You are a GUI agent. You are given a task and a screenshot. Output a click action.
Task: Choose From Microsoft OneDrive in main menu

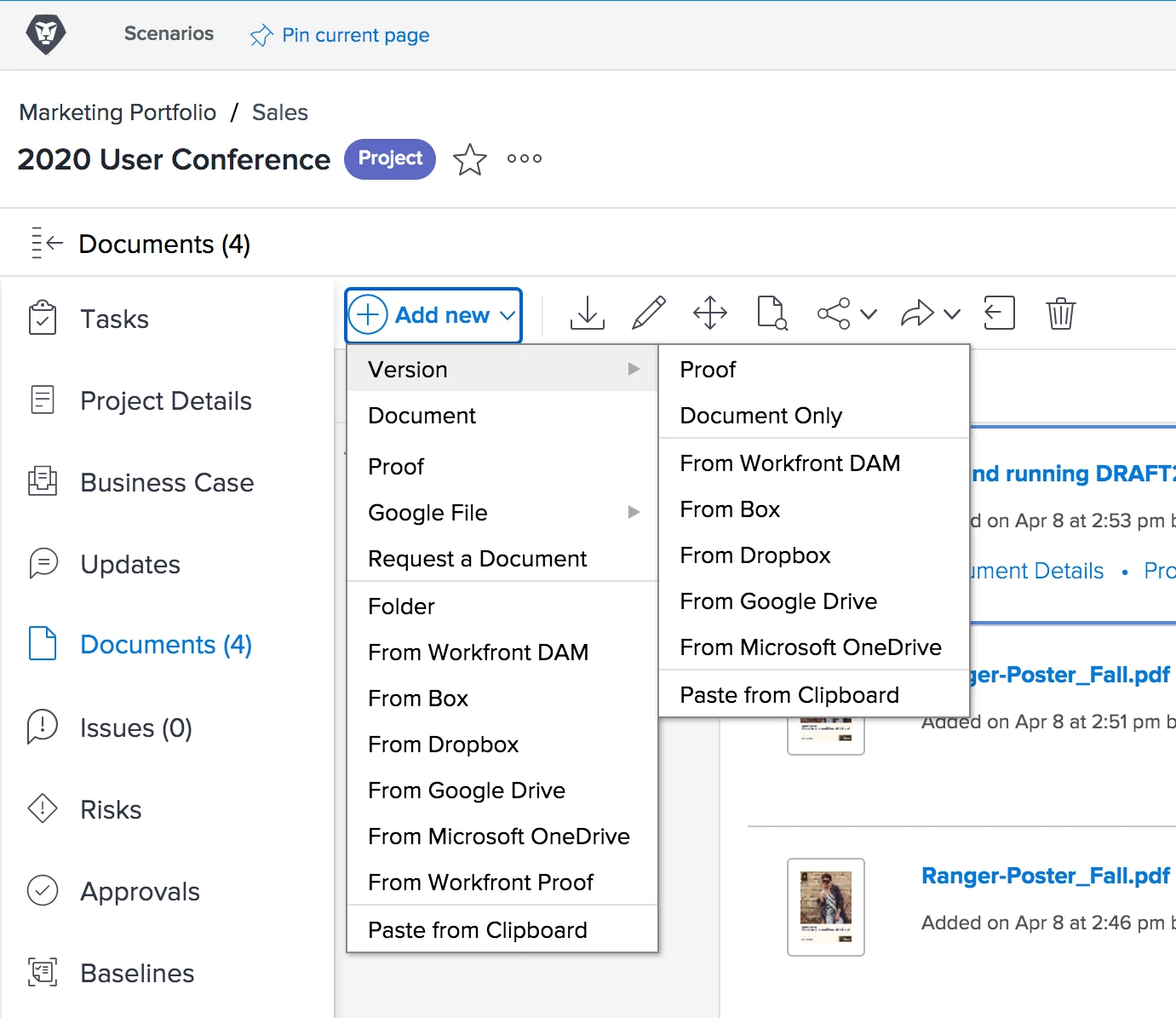(502, 837)
